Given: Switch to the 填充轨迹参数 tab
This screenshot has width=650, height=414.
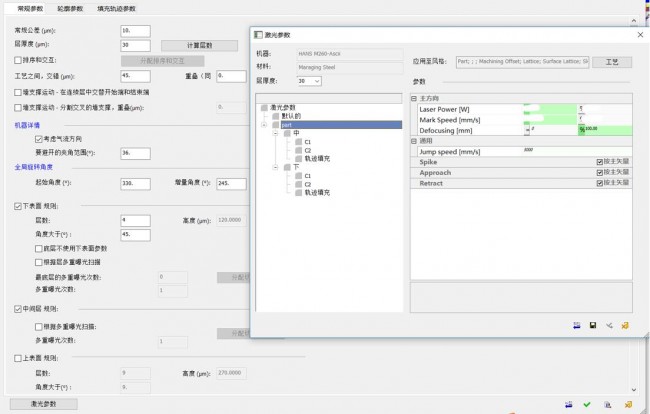Looking at the screenshot, I should point(118,7).
